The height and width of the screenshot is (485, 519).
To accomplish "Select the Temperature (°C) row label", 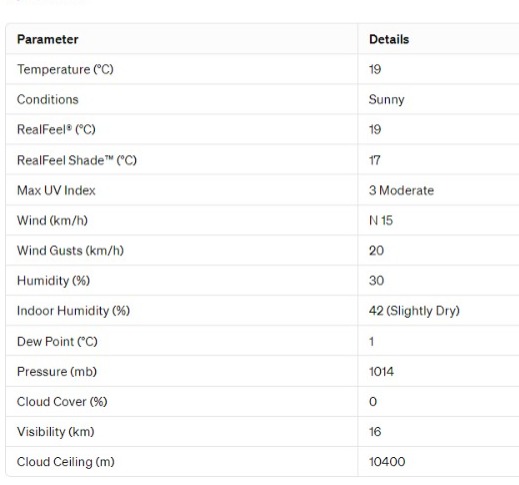I will (65, 69).
